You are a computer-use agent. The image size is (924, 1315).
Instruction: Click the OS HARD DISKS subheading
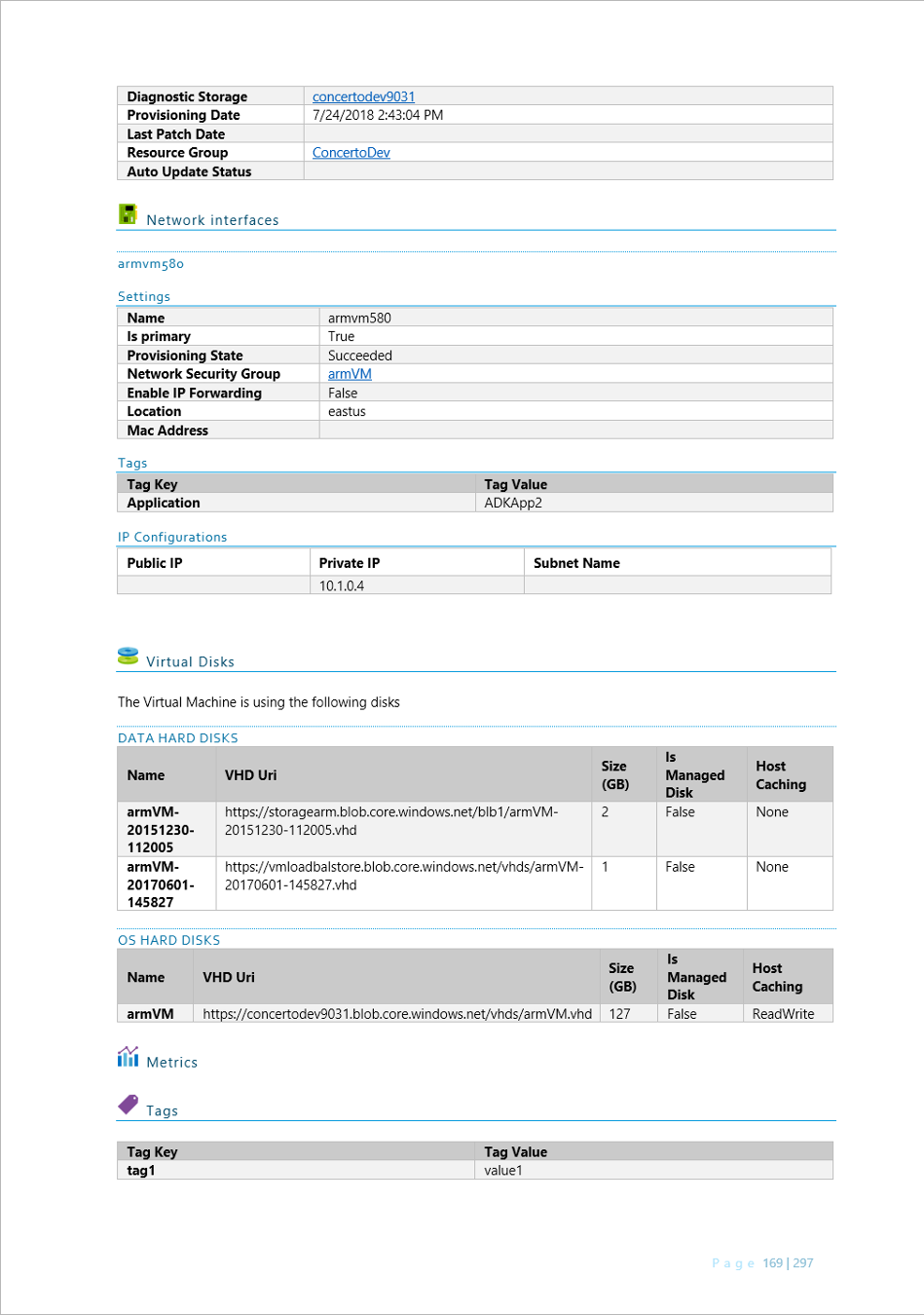[x=168, y=941]
